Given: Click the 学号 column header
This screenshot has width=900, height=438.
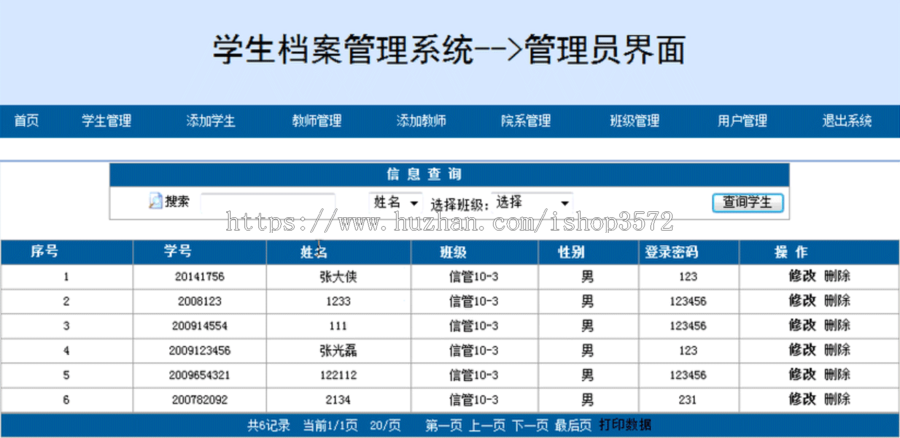Looking at the screenshot, I should tap(178, 251).
